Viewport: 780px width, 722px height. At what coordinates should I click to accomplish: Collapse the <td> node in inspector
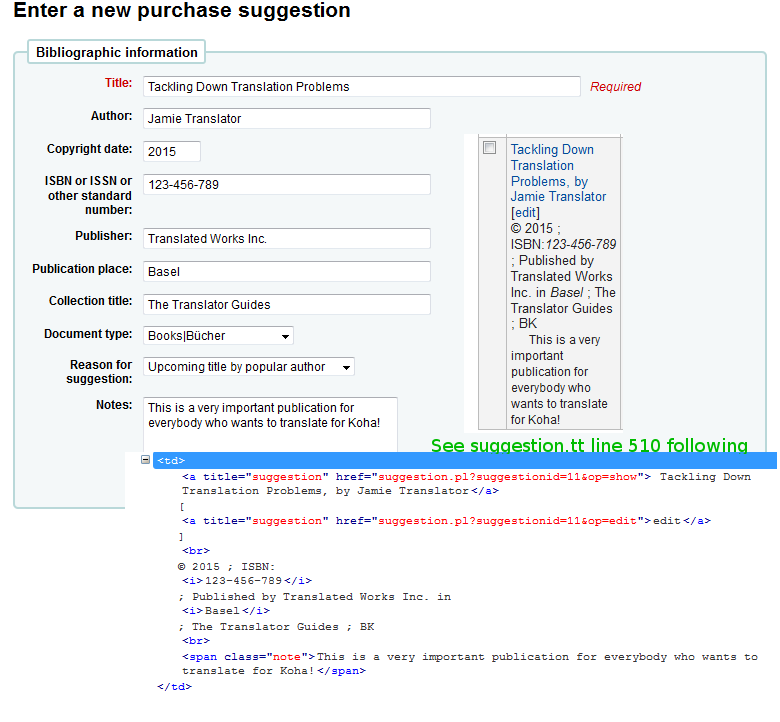coord(146,460)
